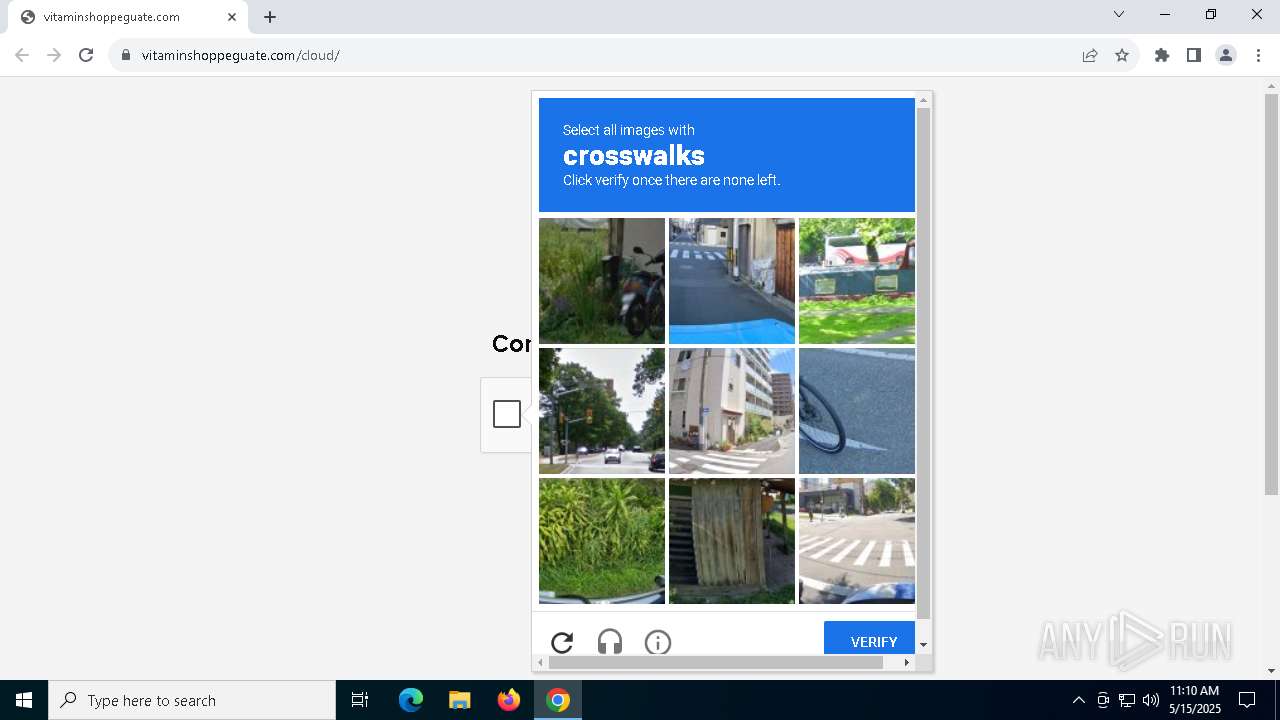Open captcha help info icon
This screenshot has height=720, width=1280.
(x=658, y=642)
